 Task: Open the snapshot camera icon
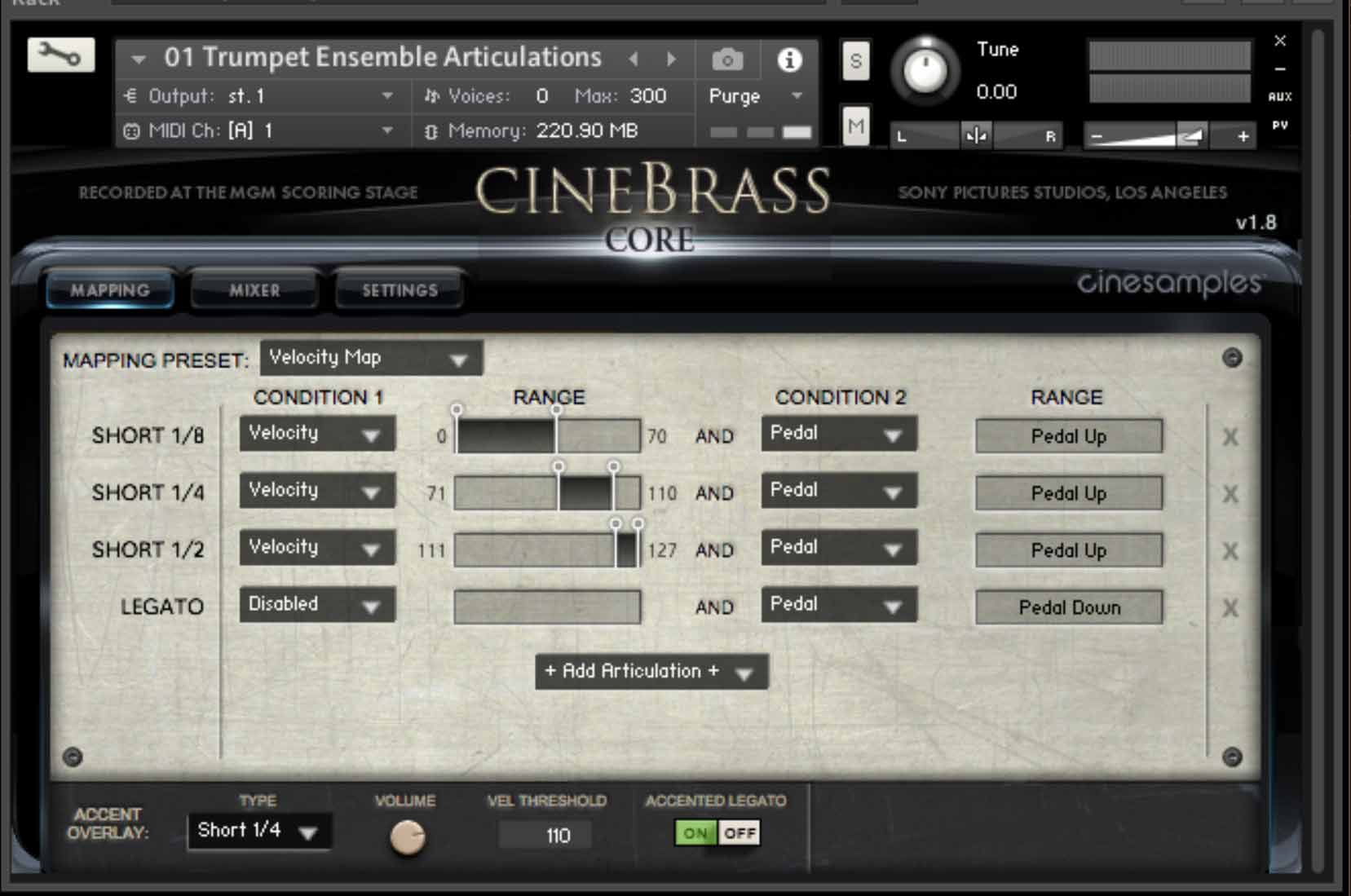click(728, 58)
